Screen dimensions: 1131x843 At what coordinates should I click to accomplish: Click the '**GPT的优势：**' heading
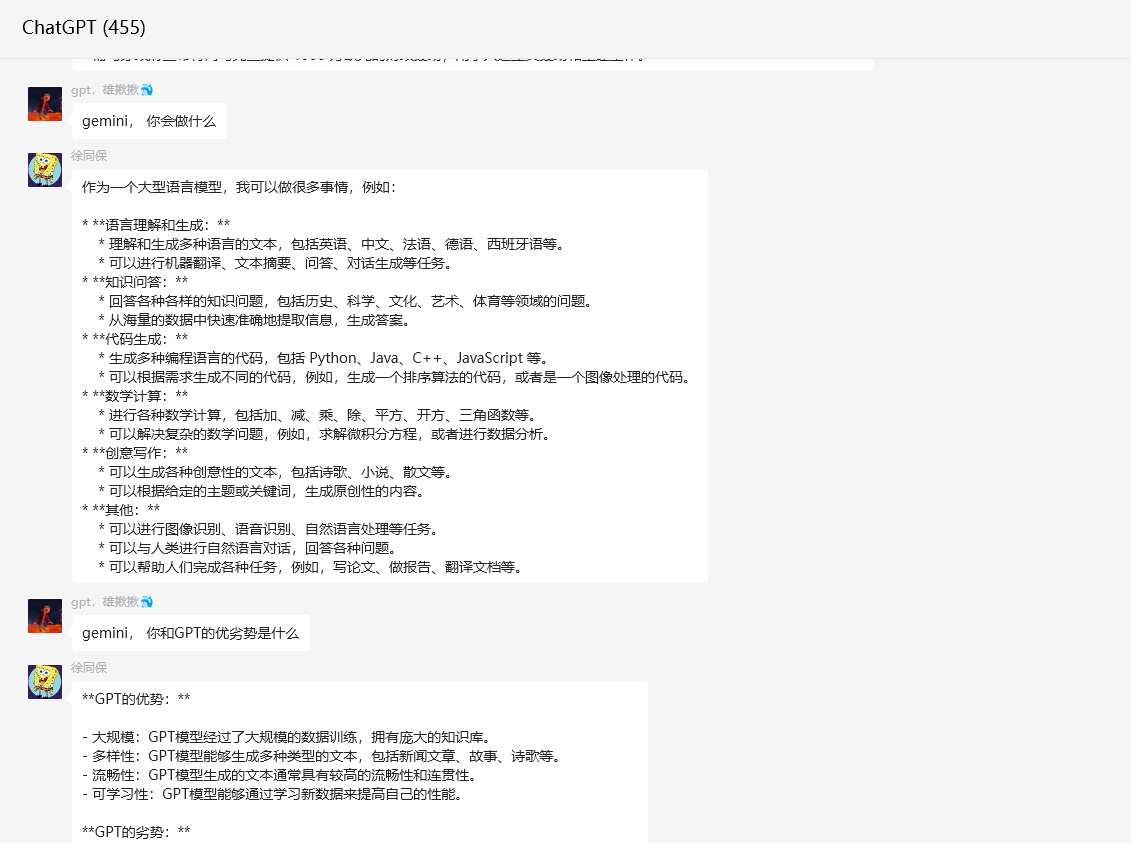tap(136, 699)
